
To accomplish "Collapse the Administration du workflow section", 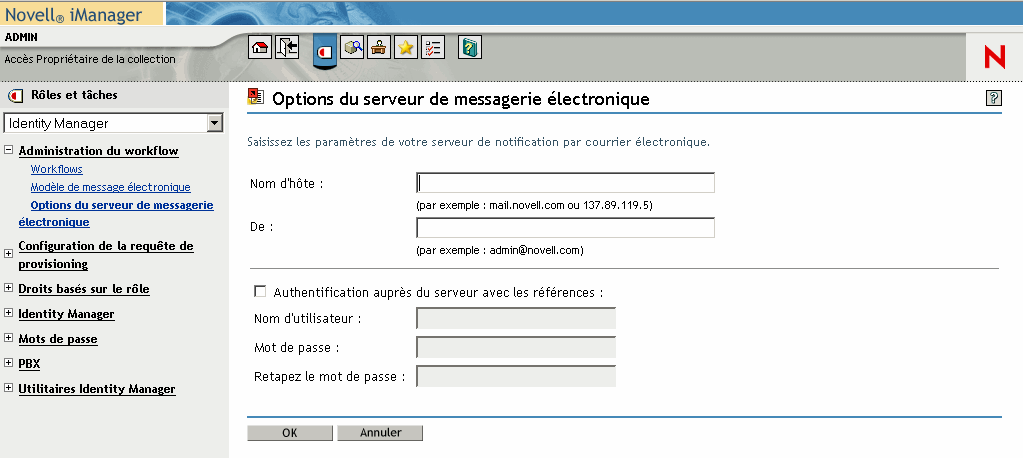I will (8, 149).
